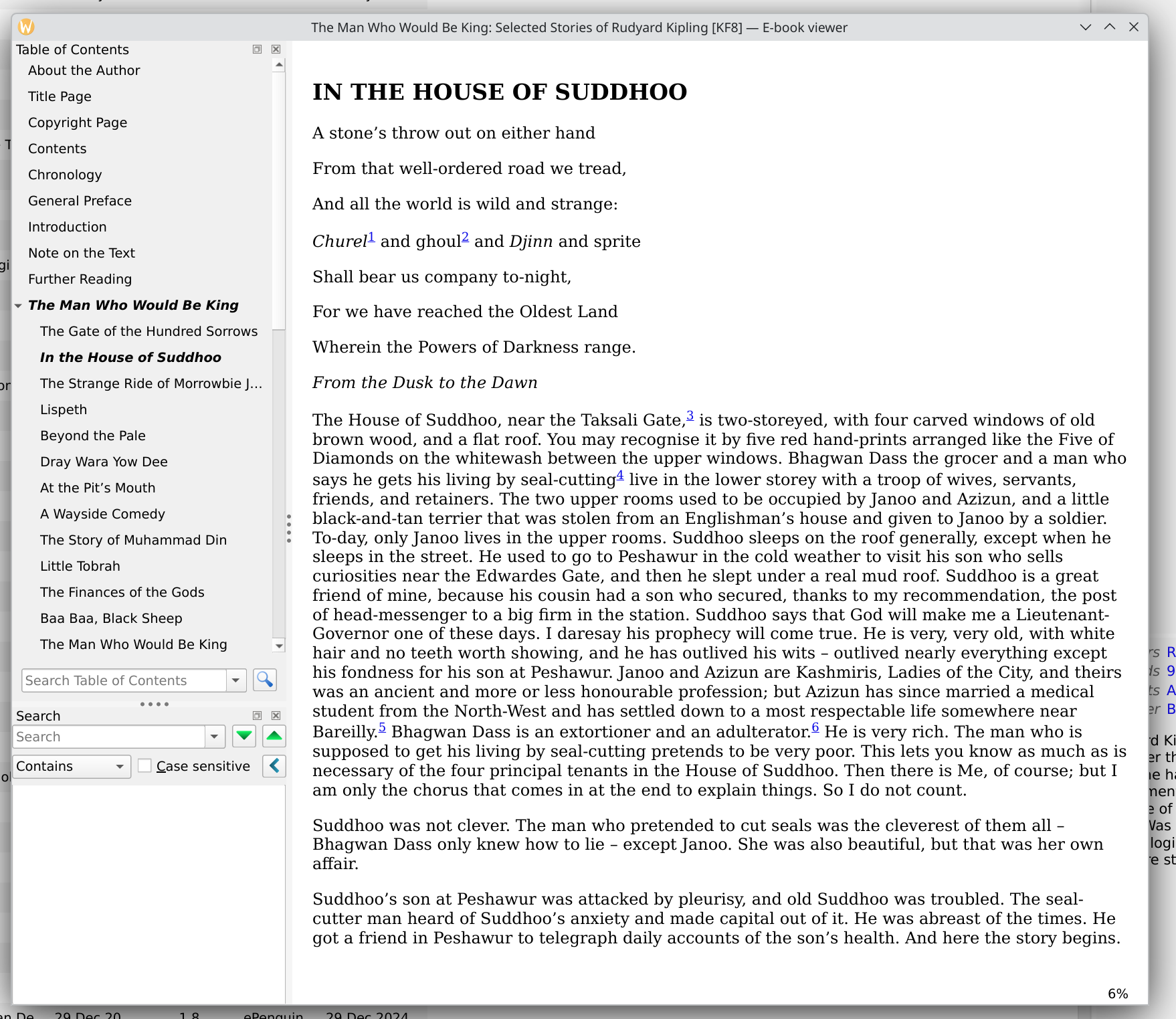Close the Table of Contents panel
This screenshot has width=1176, height=1019.
[x=276, y=50]
